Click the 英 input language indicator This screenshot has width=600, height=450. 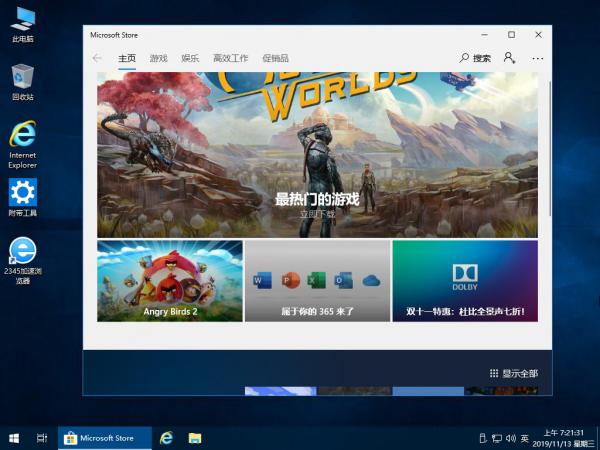pos(525,438)
